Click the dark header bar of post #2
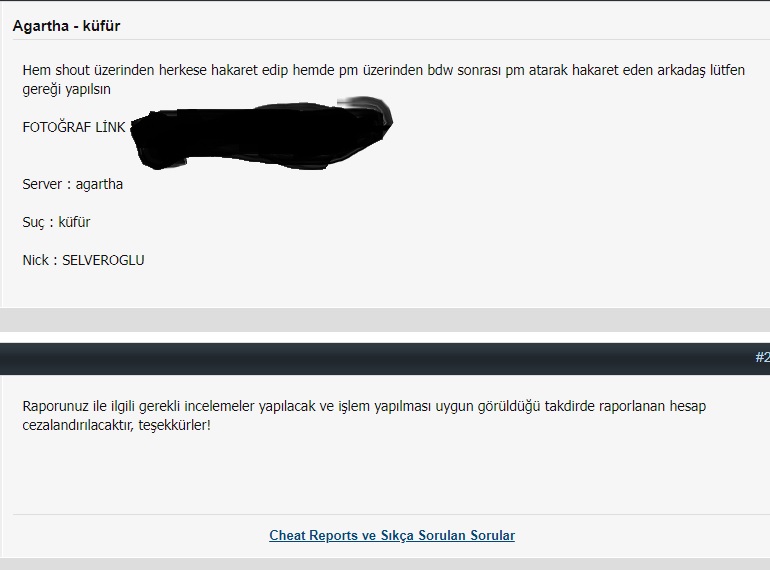The width and height of the screenshot is (770, 570). 385,359
